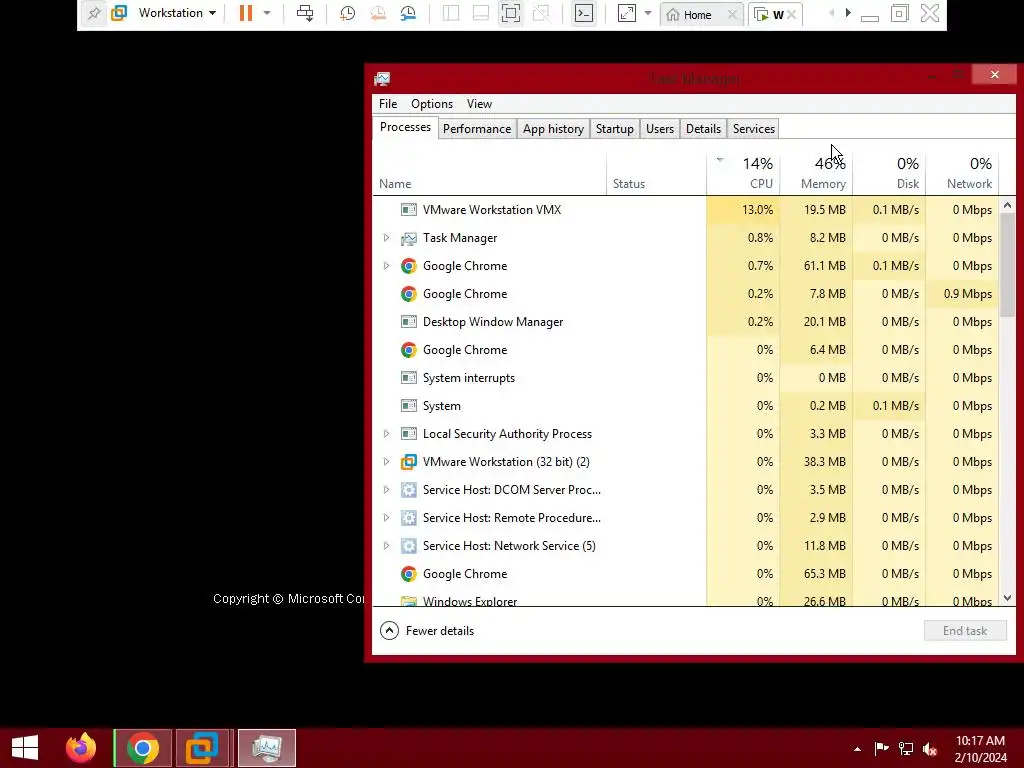
Task: Sort processes by the Name column header
Action: (x=490, y=172)
